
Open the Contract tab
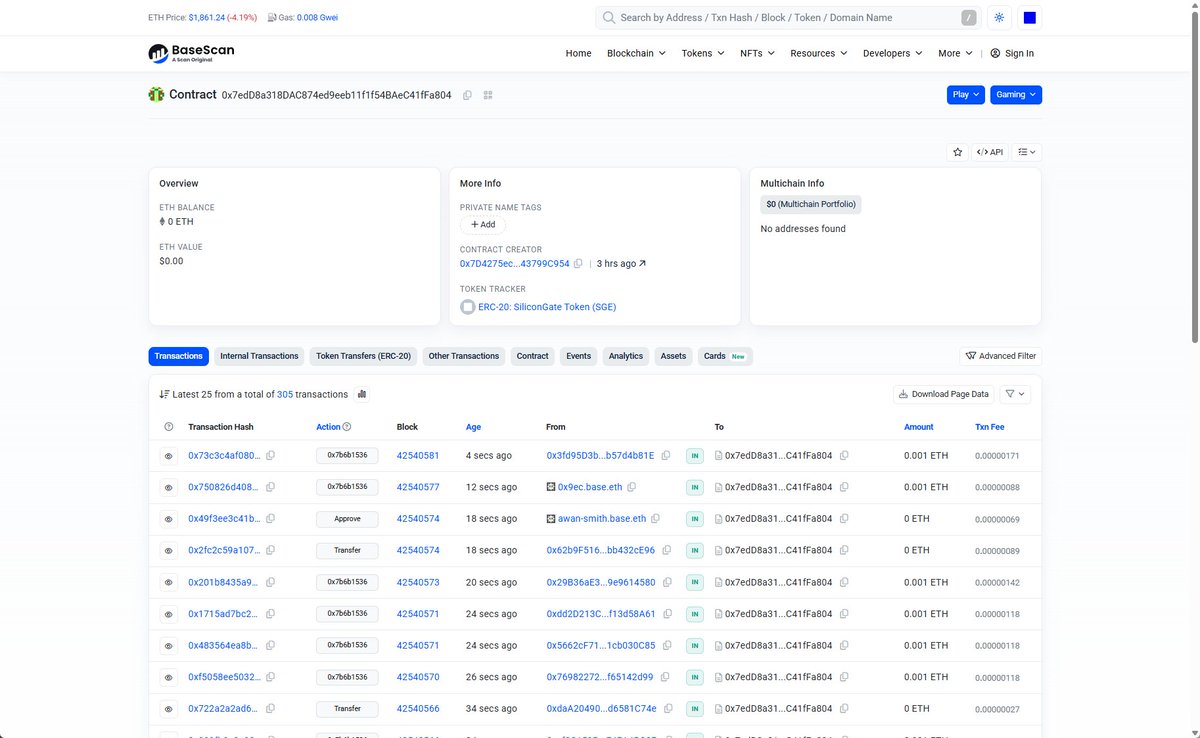(x=532, y=356)
